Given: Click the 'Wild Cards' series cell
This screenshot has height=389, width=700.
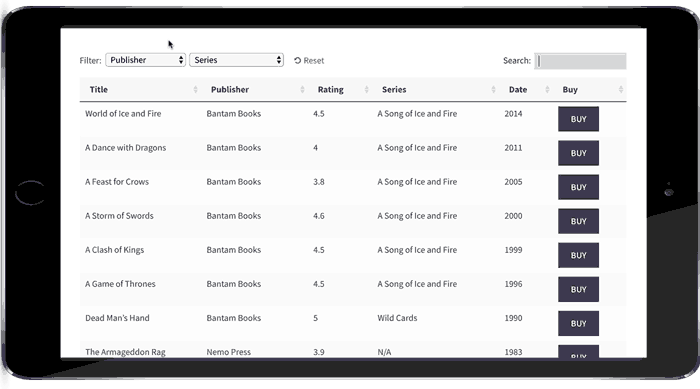Looking at the screenshot, I should (x=397, y=318).
